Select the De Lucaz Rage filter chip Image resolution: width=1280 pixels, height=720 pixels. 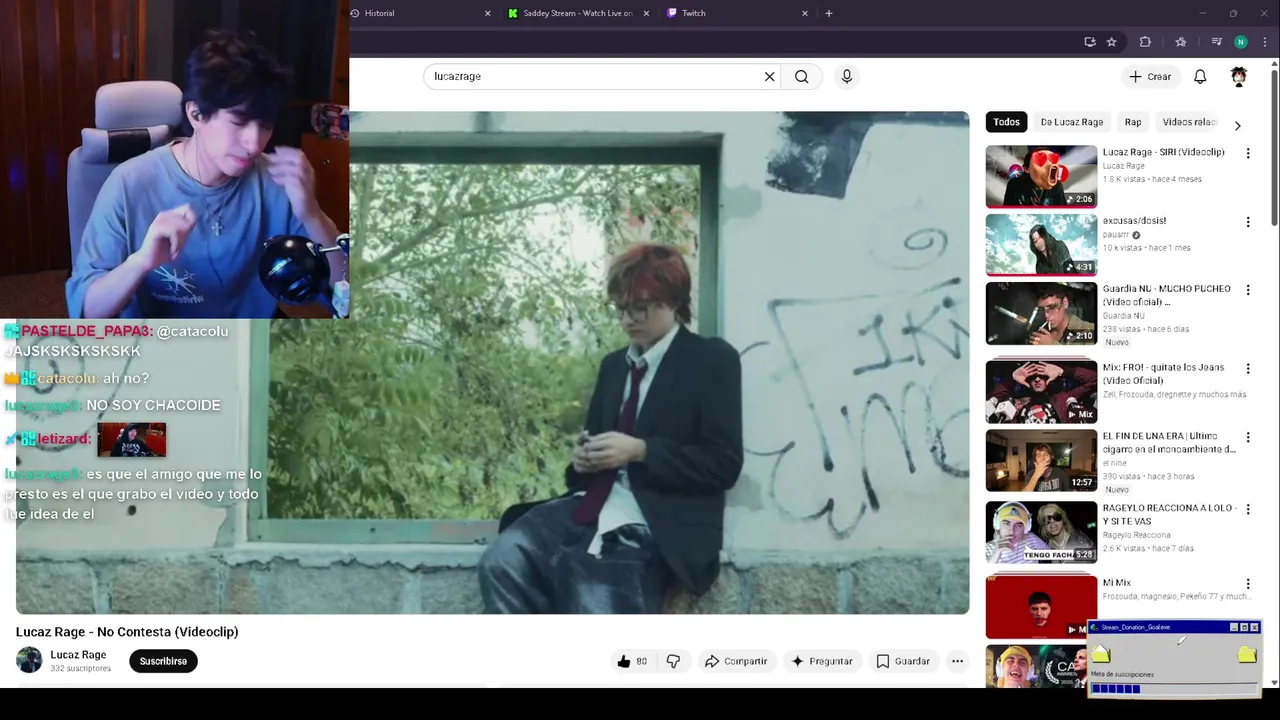point(1071,122)
